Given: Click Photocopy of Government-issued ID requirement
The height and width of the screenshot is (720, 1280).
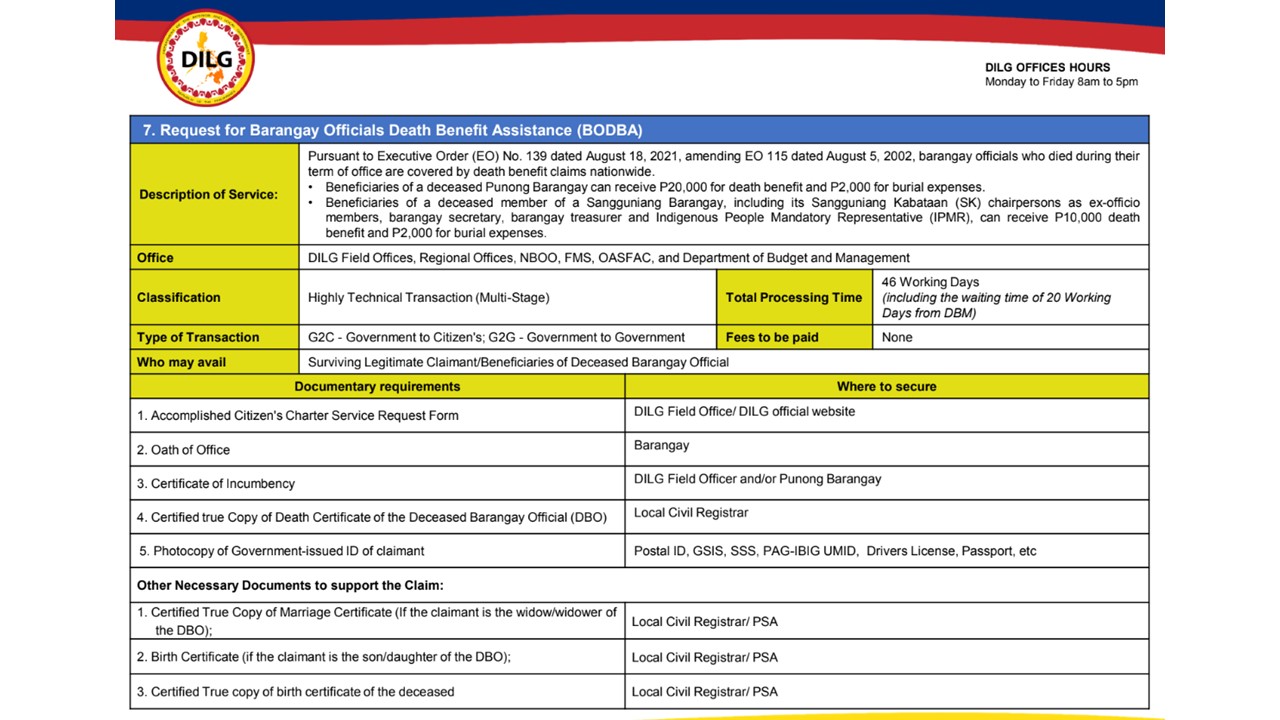Looking at the screenshot, I should (281, 551).
